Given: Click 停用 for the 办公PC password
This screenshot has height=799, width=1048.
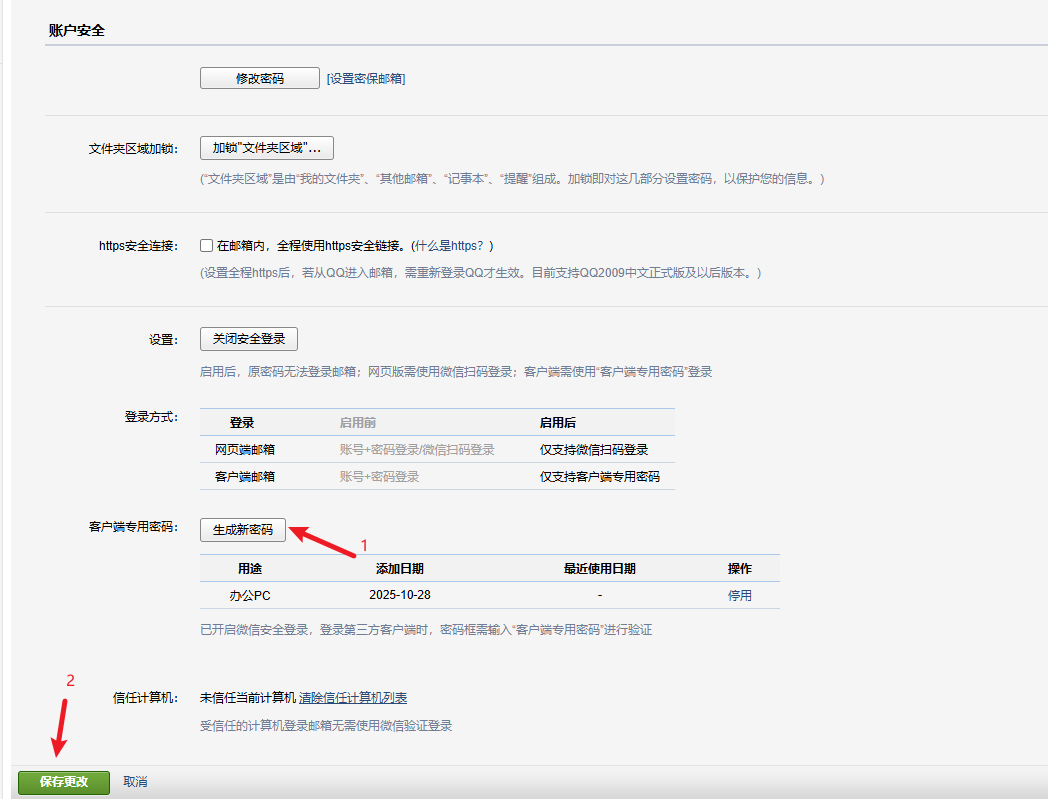Looking at the screenshot, I should [x=739, y=595].
